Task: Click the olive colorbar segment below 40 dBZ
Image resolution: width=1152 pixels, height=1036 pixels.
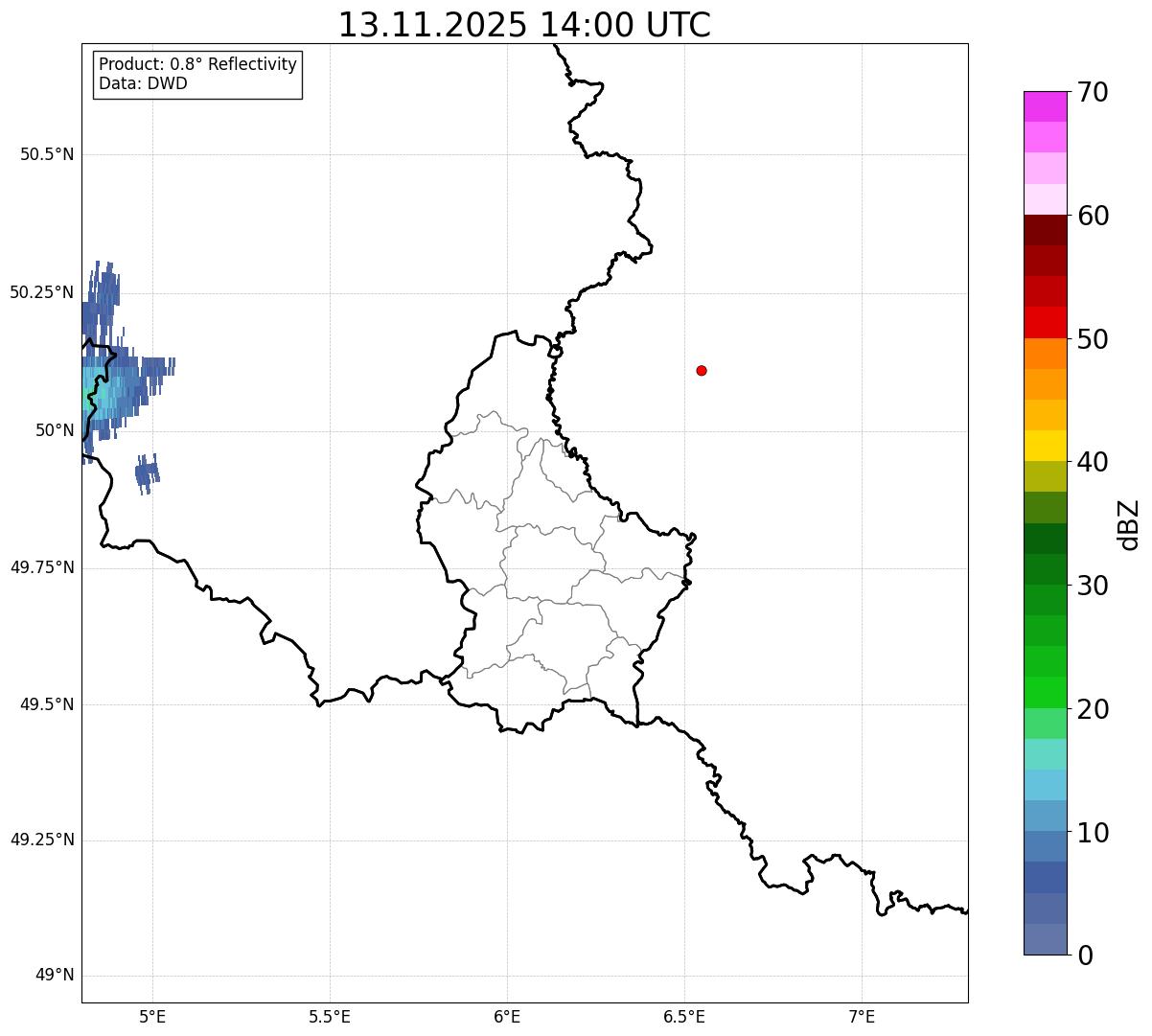Action: pos(1045,476)
